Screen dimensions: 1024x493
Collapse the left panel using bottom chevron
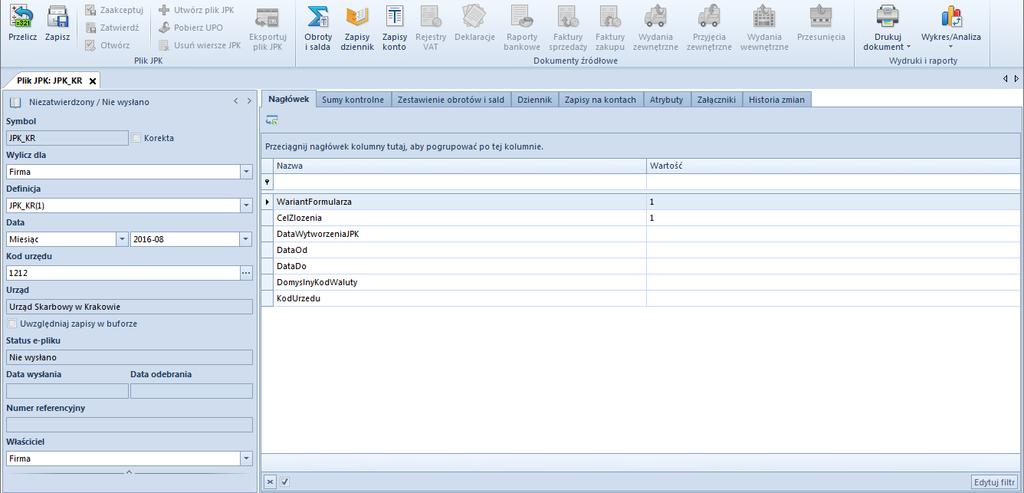point(129,471)
